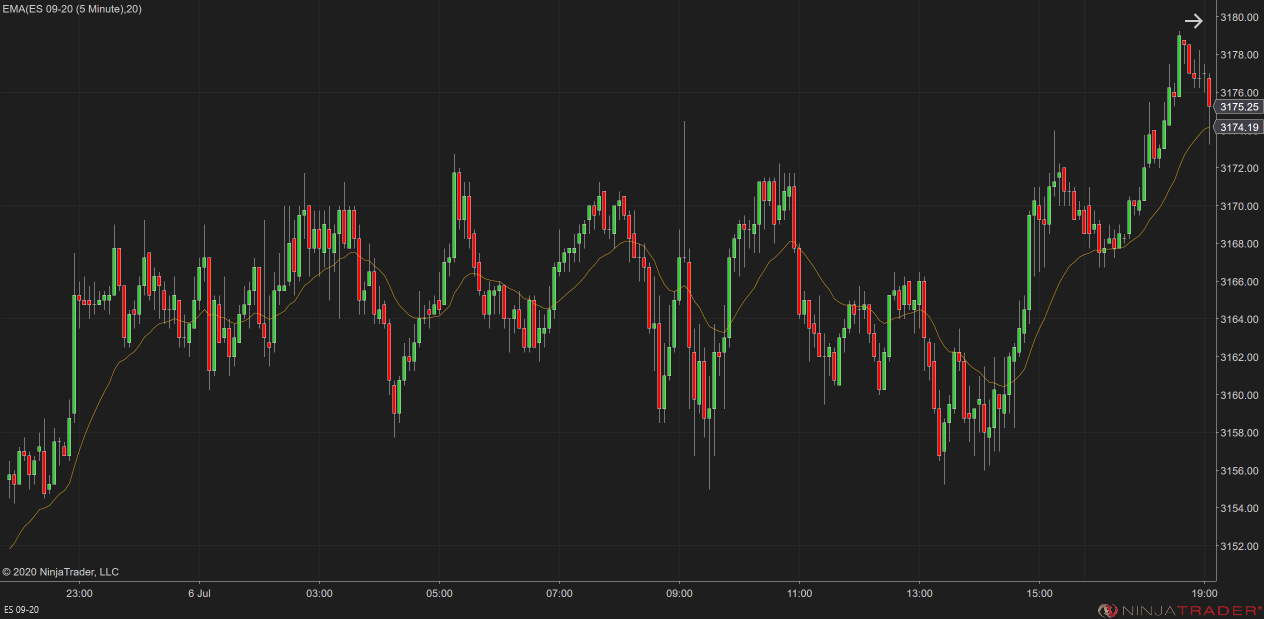
Task: Click the 11:00 time axis label
Action: point(799,593)
